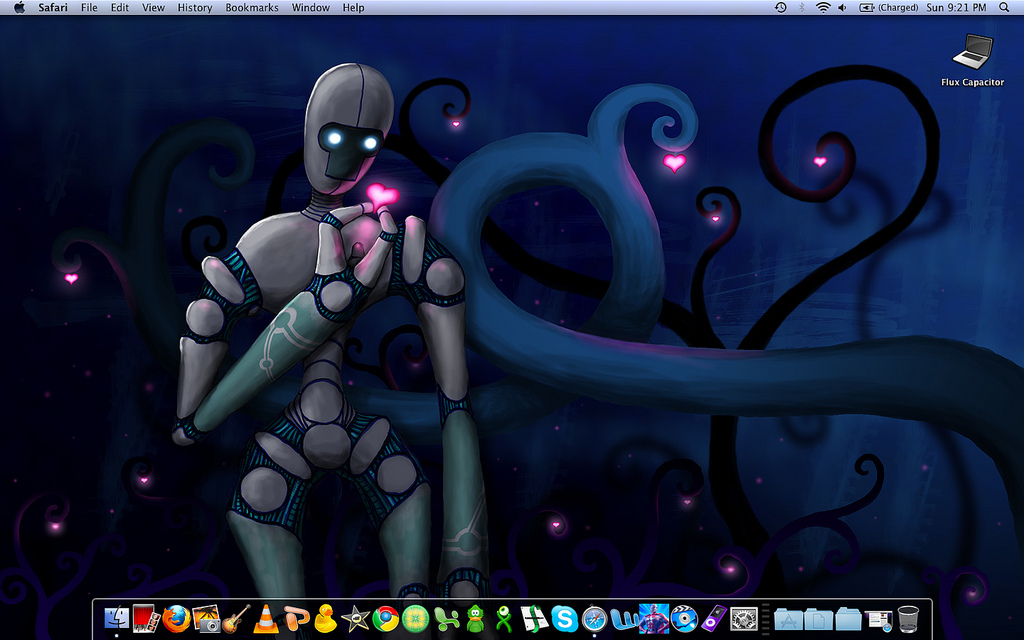Expand the Applications folder stack in dock
Image resolution: width=1024 pixels, height=640 pixels.
pos(789,619)
